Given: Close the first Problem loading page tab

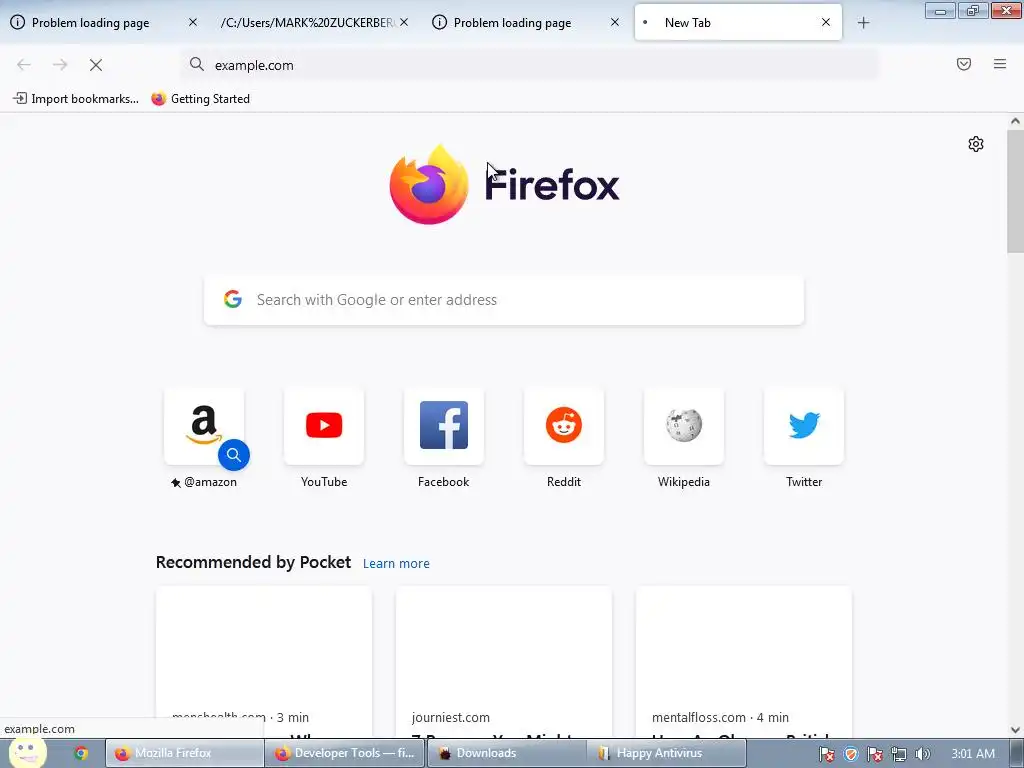Looking at the screenshot, I should [193, 22].
